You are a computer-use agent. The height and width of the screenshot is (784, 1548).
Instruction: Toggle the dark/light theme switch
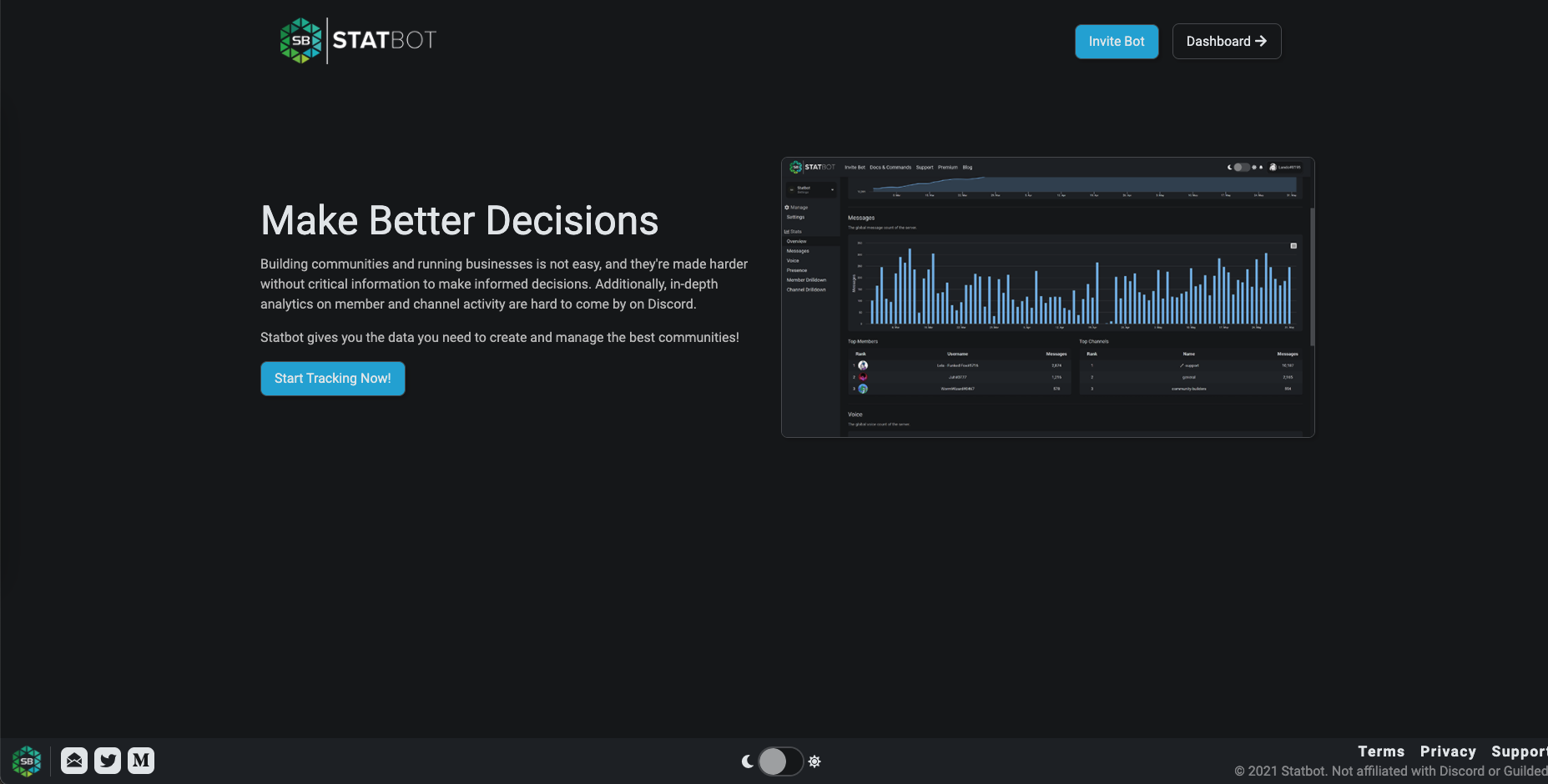pos(781,761)
